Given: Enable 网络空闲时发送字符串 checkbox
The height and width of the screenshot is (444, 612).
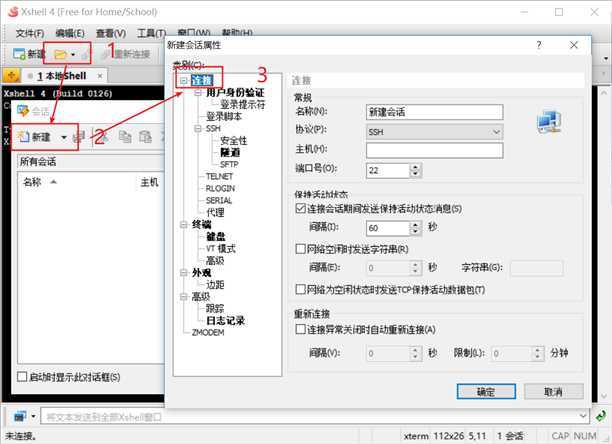Looking at the screenshot, I should [301, 249].
